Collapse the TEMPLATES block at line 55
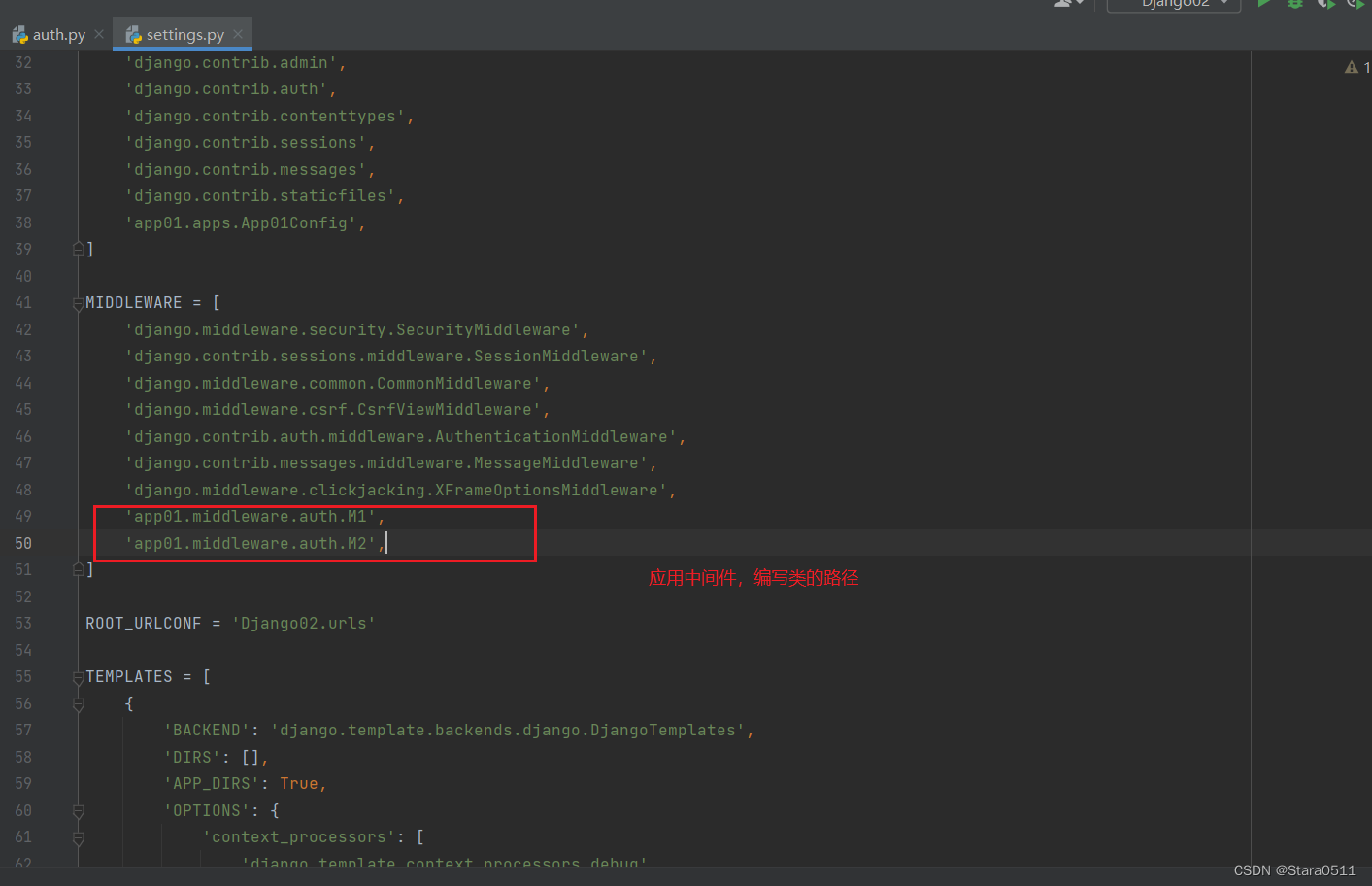The height and width of the screenshot is (886, 1372). point(79,677)
